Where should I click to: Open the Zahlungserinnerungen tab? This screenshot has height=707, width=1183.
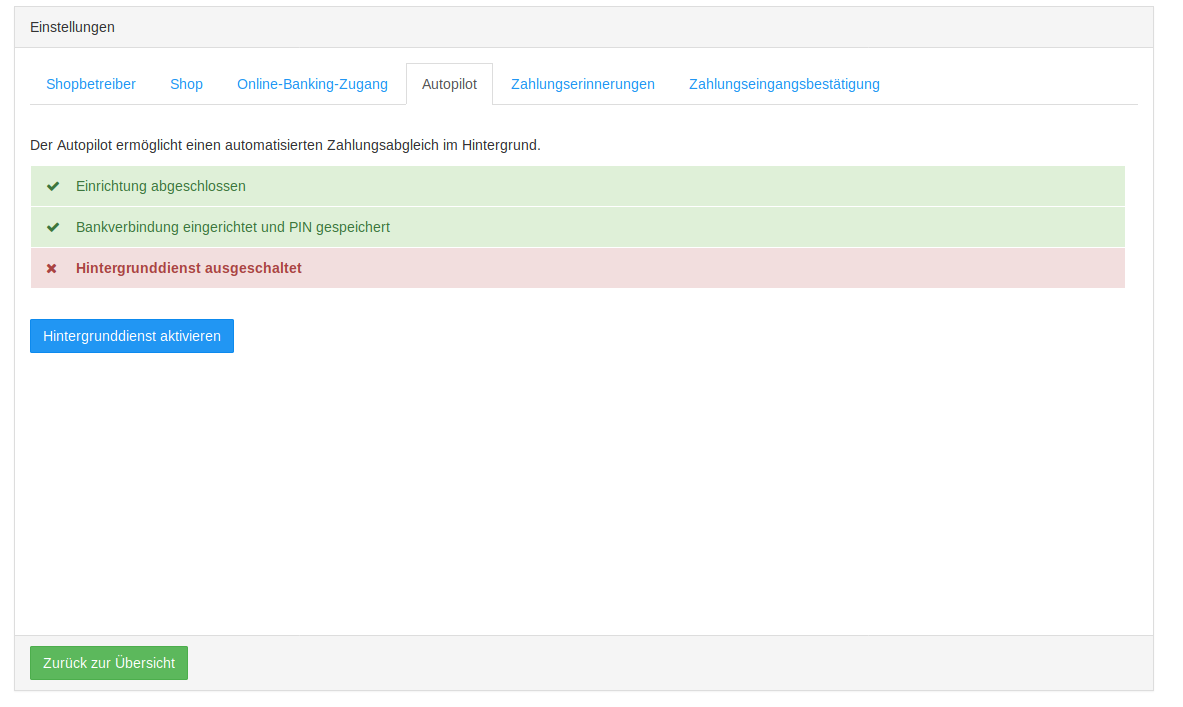(583, 84)
